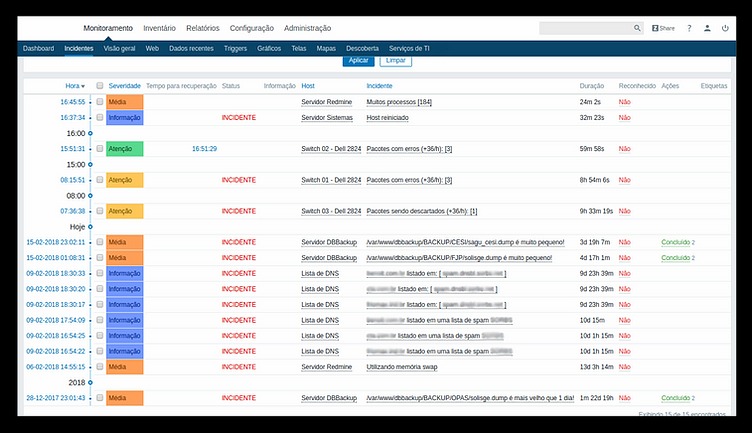Click the search magnifier icon
This screenshot has height=433, width=752.
(638, 29)
